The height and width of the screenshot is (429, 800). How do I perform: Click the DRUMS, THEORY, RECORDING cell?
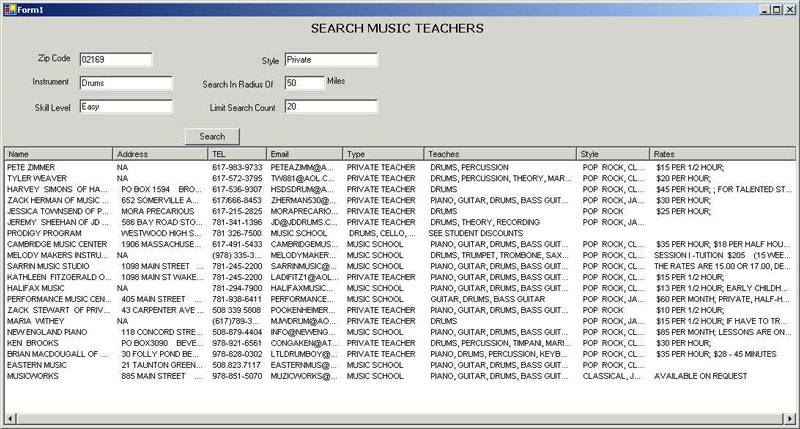pos(485,222)
